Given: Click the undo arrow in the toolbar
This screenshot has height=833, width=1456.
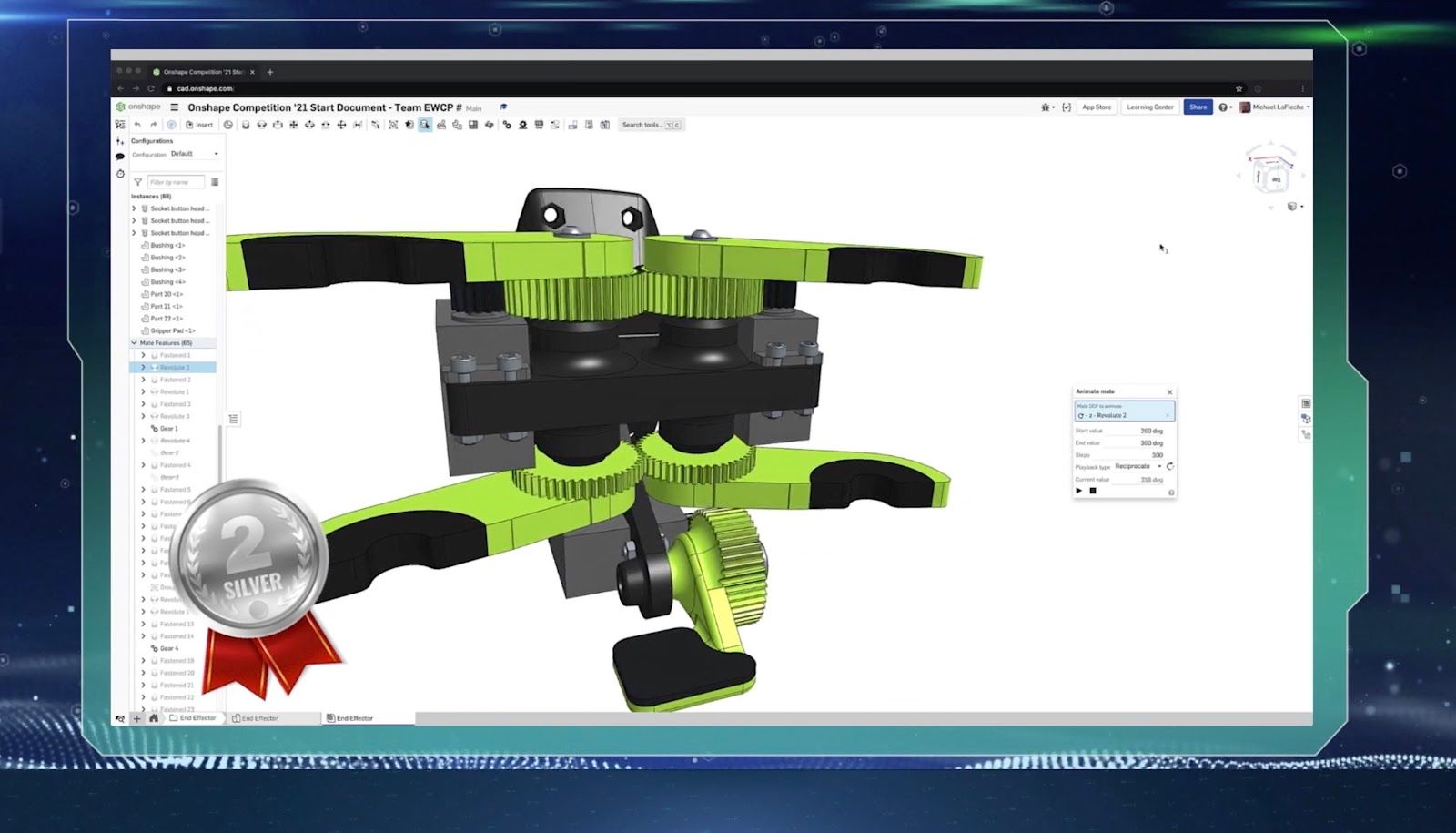Looking at the screenshot, I should coord(137,125).
